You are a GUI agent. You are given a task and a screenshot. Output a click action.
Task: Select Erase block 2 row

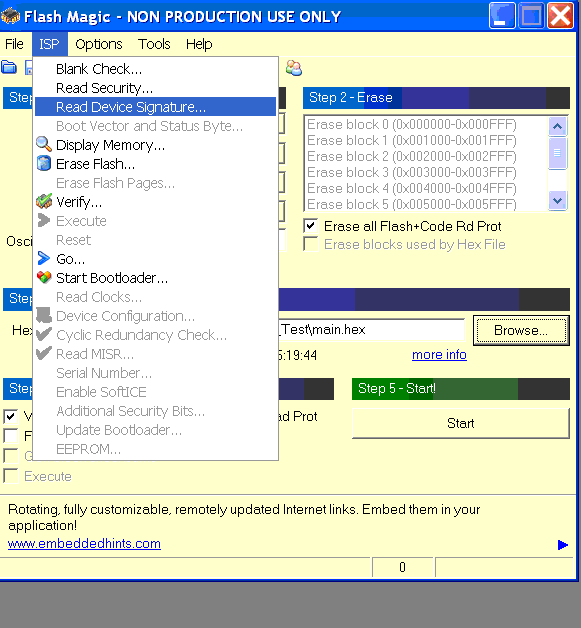[426, 156]
